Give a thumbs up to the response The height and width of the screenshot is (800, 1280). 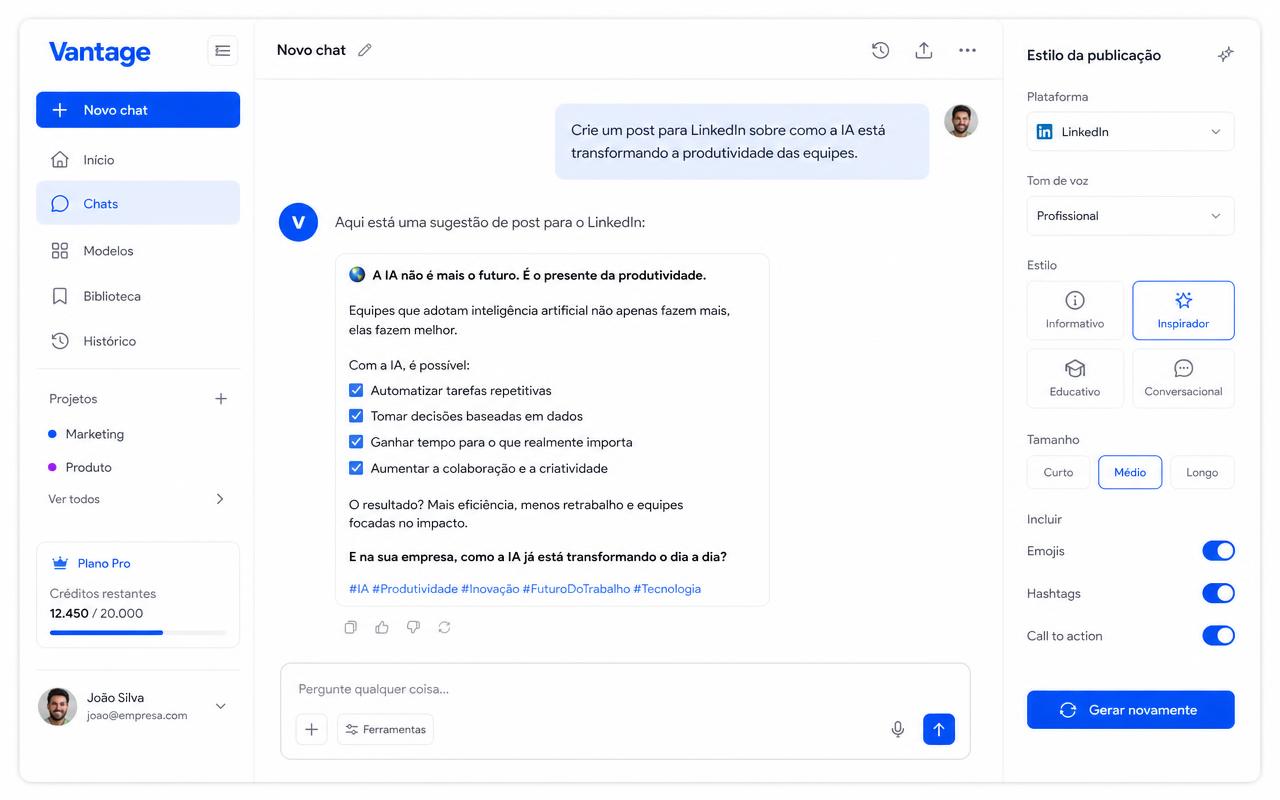coord(382,627)
